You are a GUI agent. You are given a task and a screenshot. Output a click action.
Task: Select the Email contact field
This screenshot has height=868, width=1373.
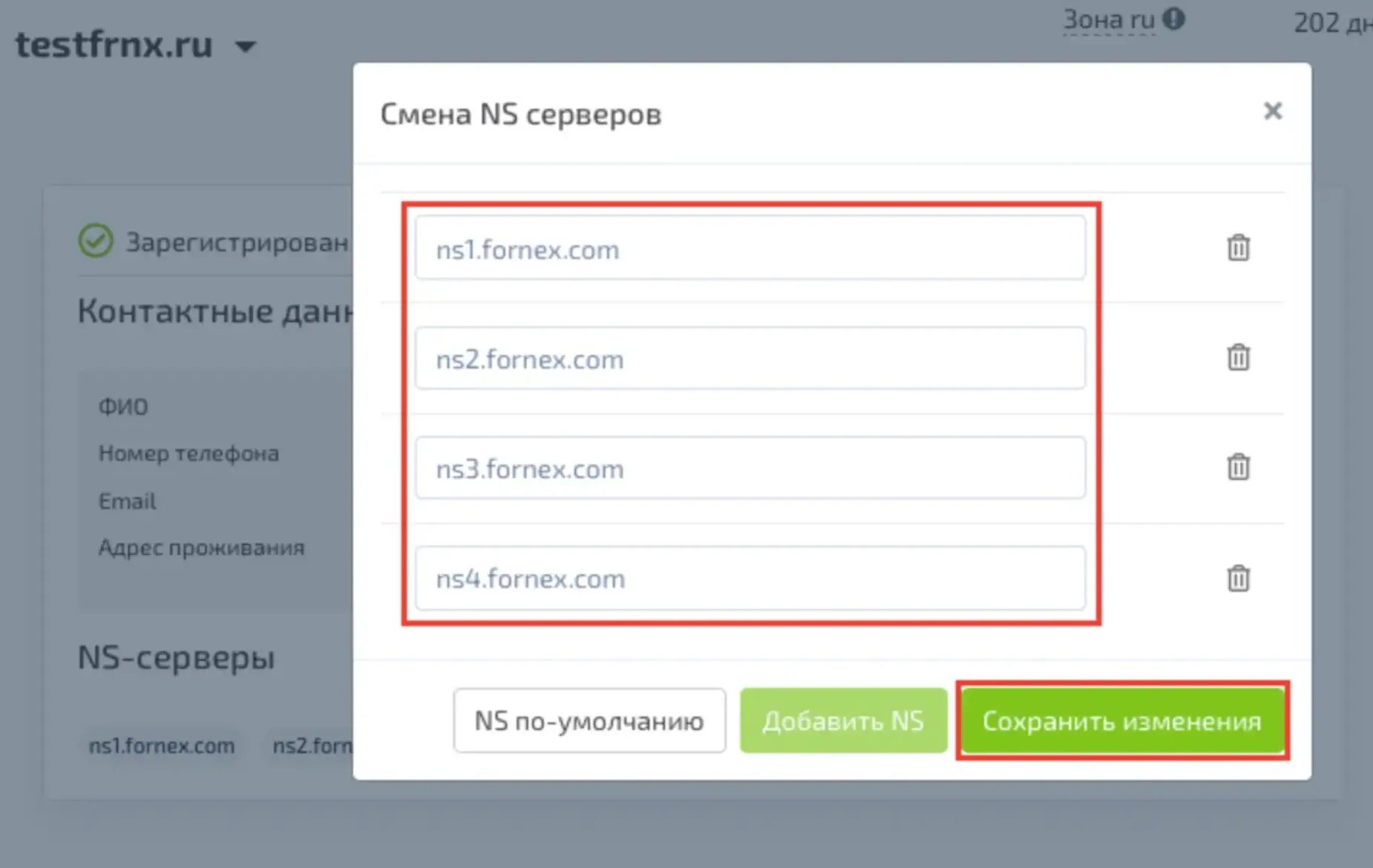[x=126, y=501]
